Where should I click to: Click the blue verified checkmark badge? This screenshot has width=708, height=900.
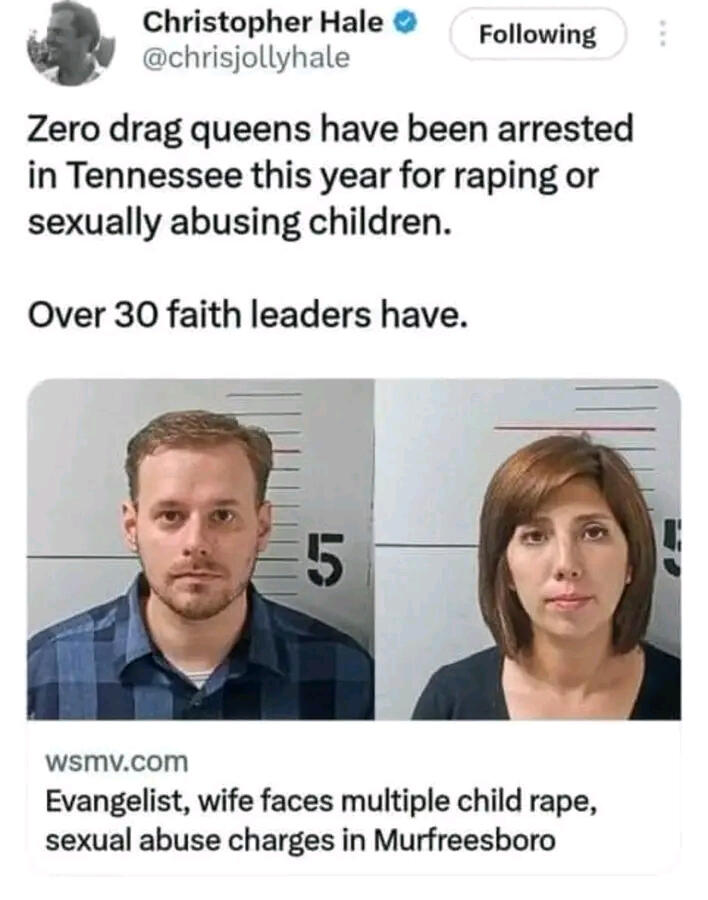[x=405, y=23]
